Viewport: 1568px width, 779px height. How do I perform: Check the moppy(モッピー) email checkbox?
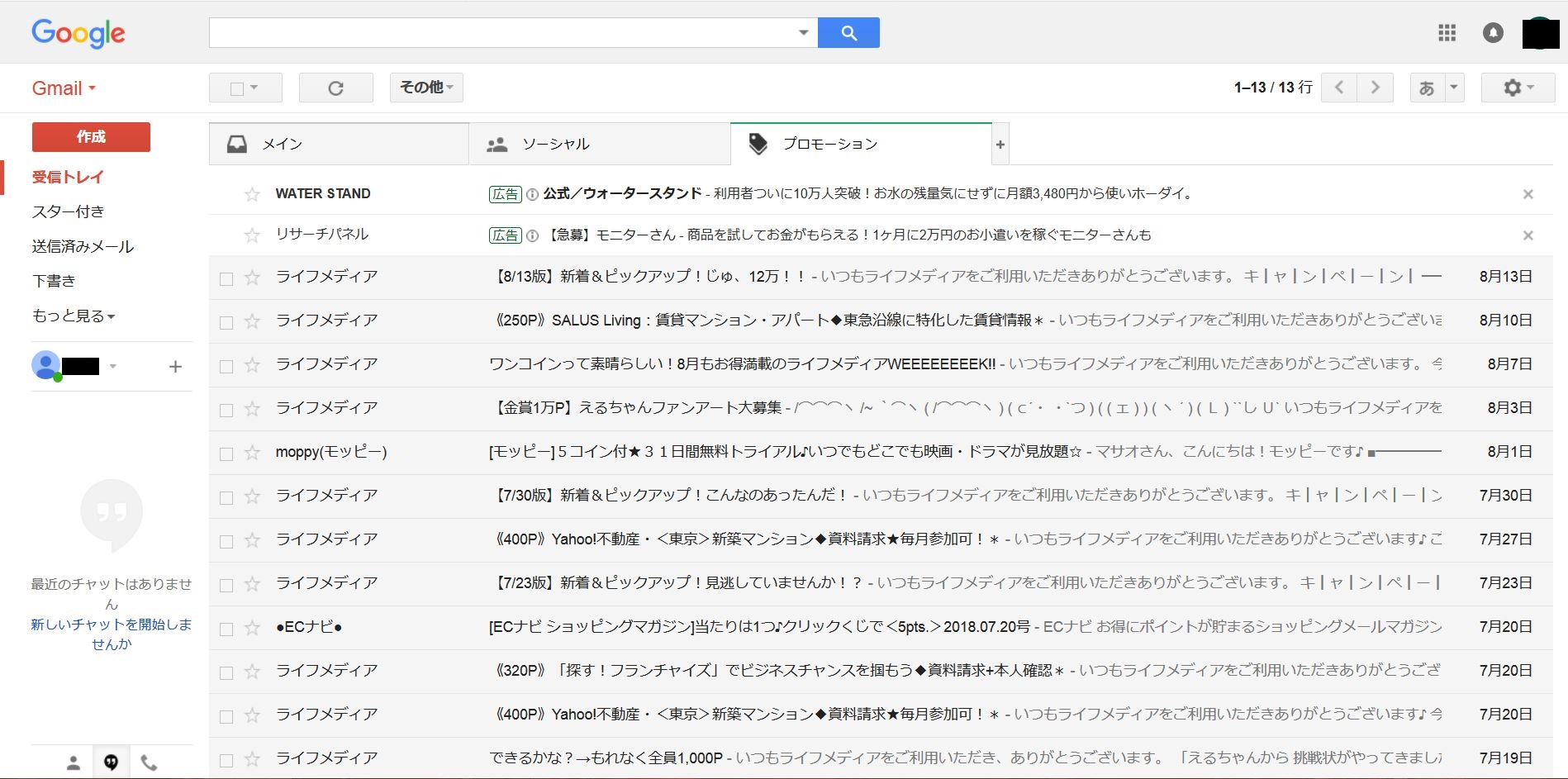(x=226, y=454)
